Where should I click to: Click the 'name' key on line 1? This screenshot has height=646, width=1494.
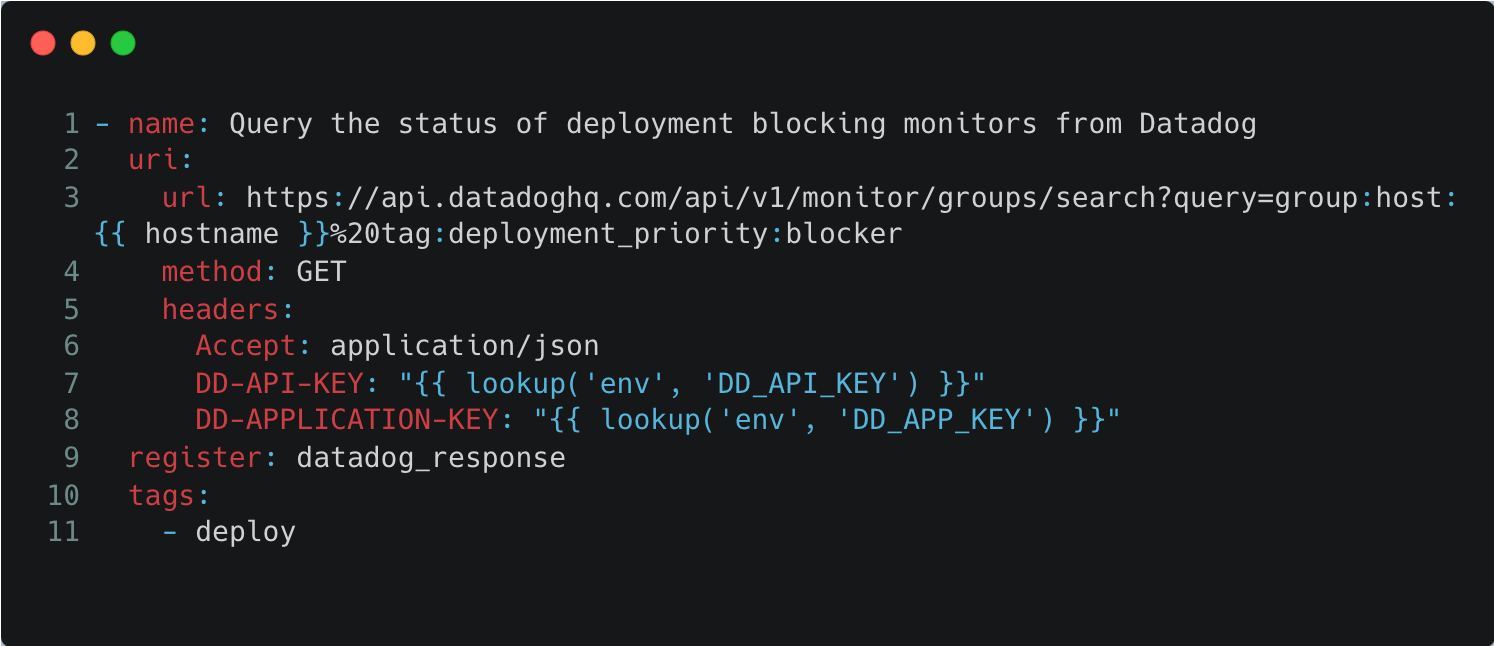tap(162, 124)
